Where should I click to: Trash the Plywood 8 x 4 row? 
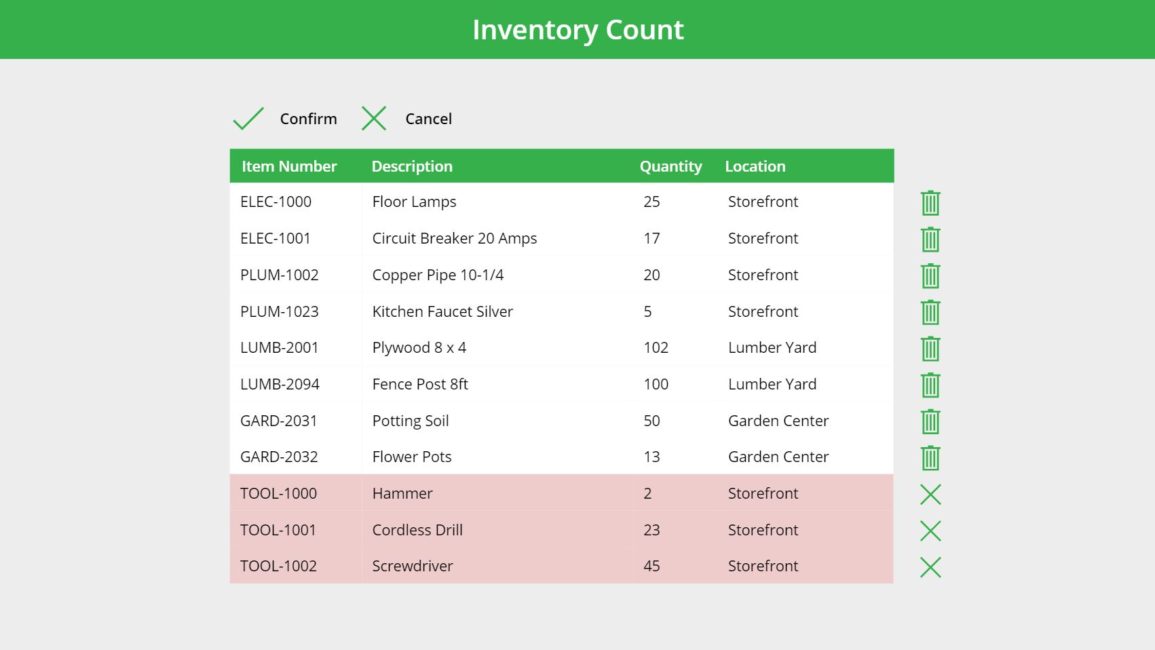click(x=930, y=348)
